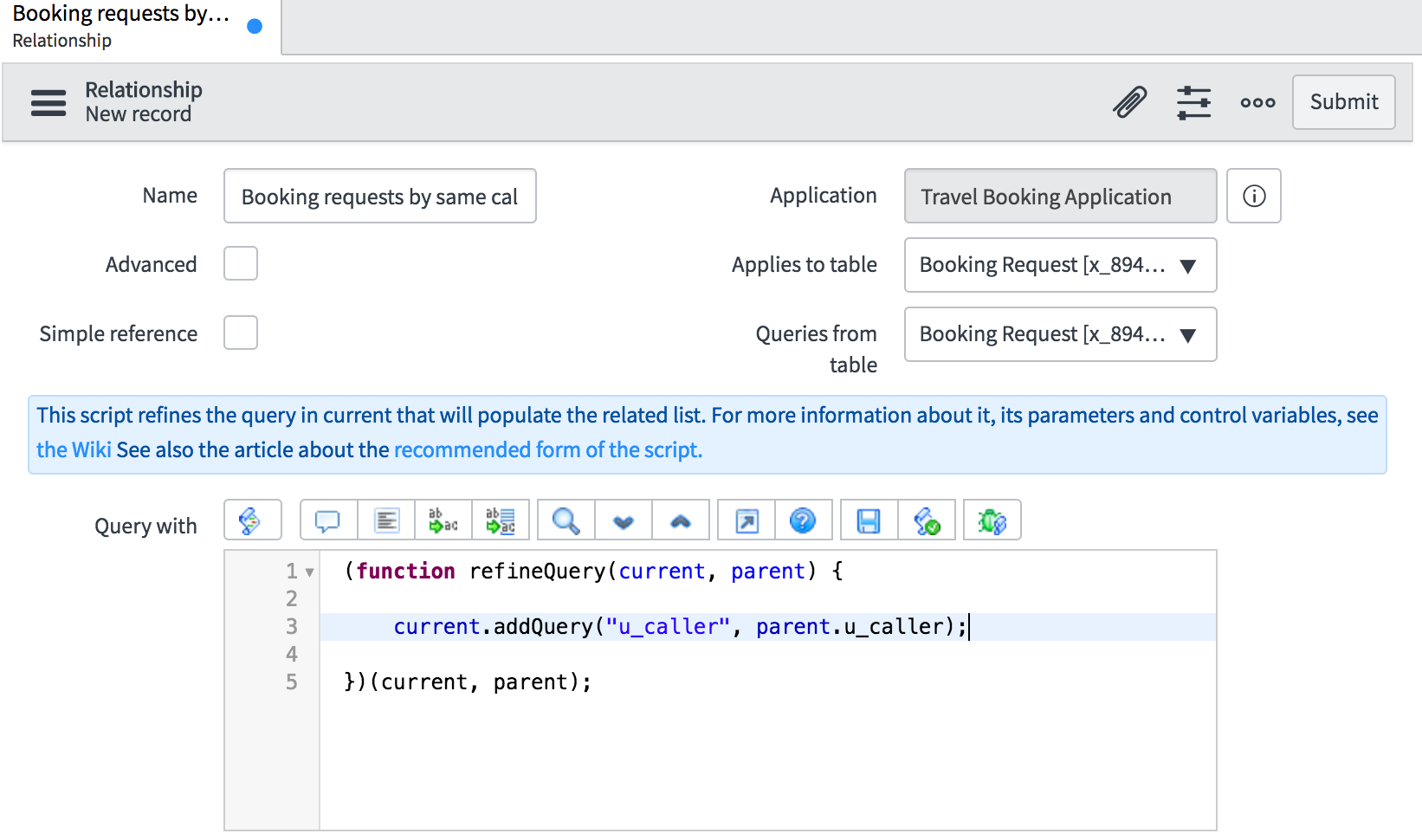This screenshot has width=1422, height=840.
Task: Enable the Simple reference checkbox
Action: (x=241, y=333)
